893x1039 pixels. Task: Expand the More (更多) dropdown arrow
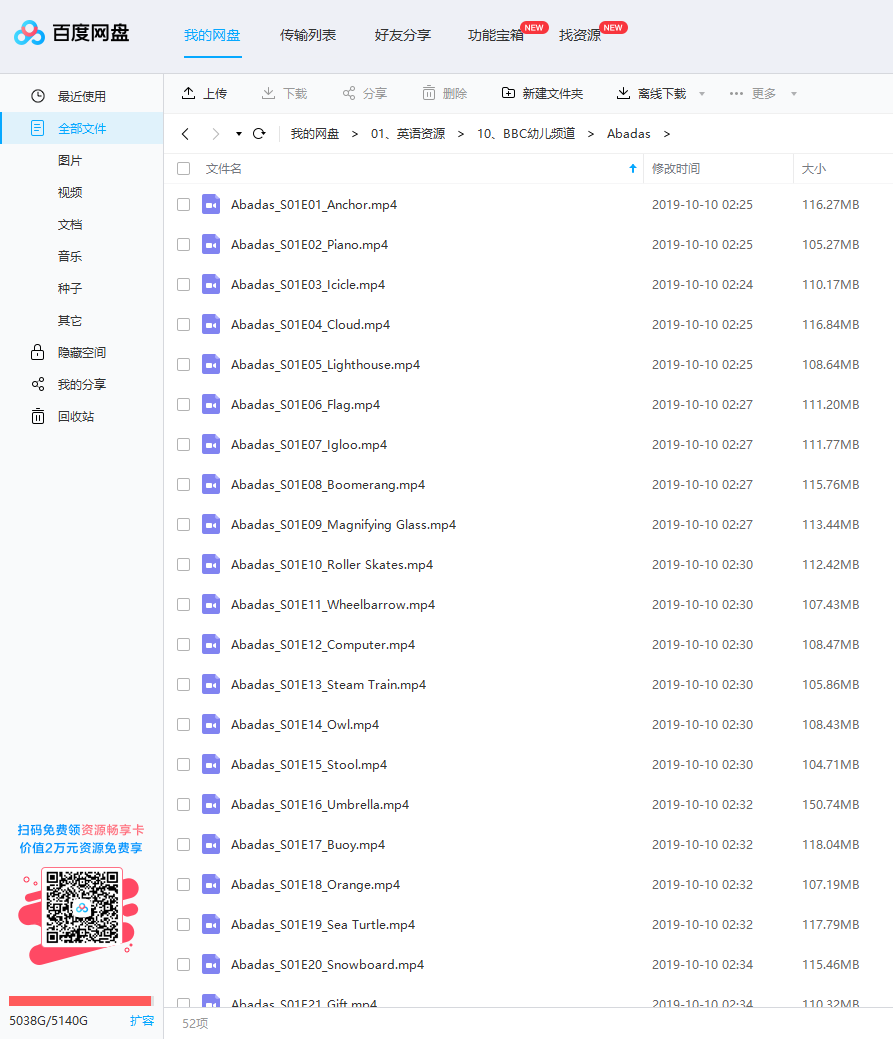794,94
